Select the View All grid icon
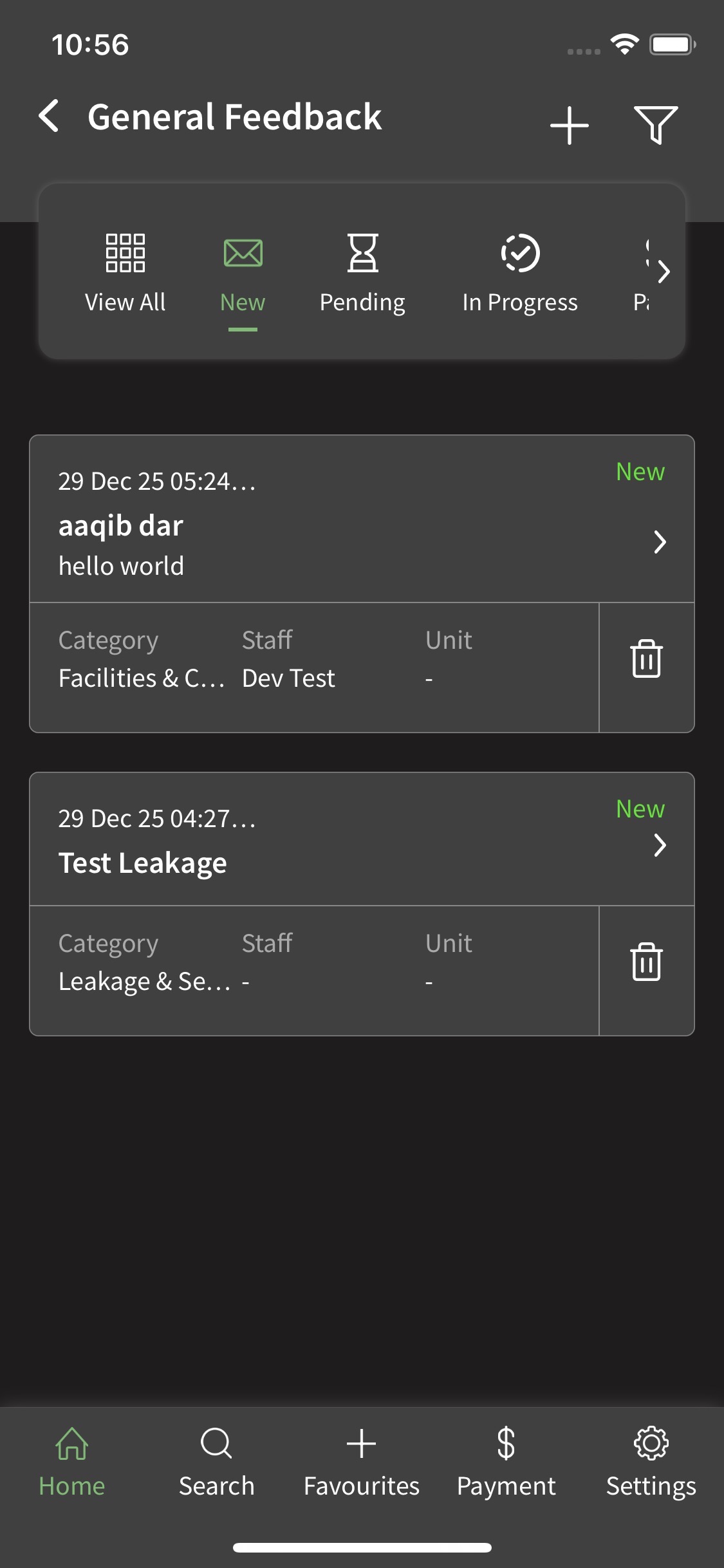724x1568 pixels. point(125,253)
